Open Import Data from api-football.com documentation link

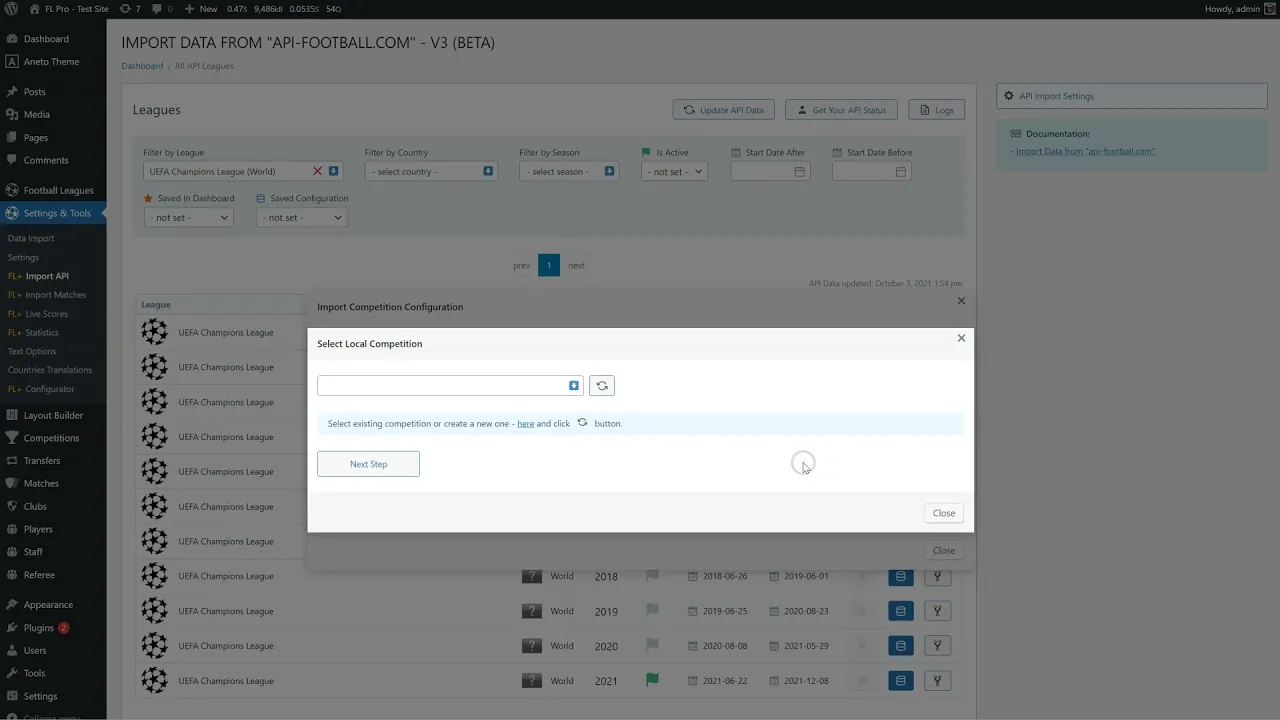coord(1085,151)
